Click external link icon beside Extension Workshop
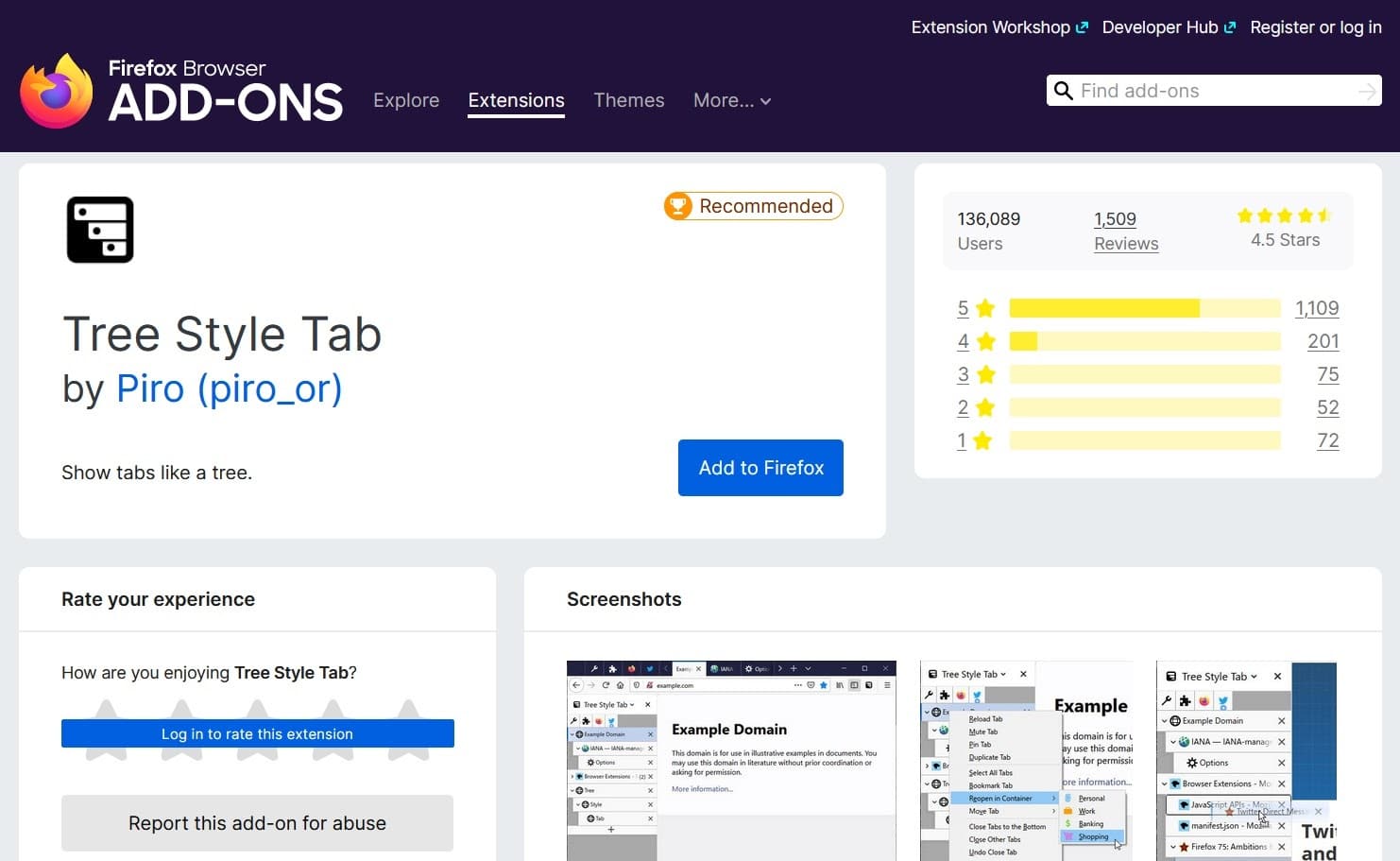Viewport: 1400px width, 861px height. pyautogui.click(x=1082, y=26)
